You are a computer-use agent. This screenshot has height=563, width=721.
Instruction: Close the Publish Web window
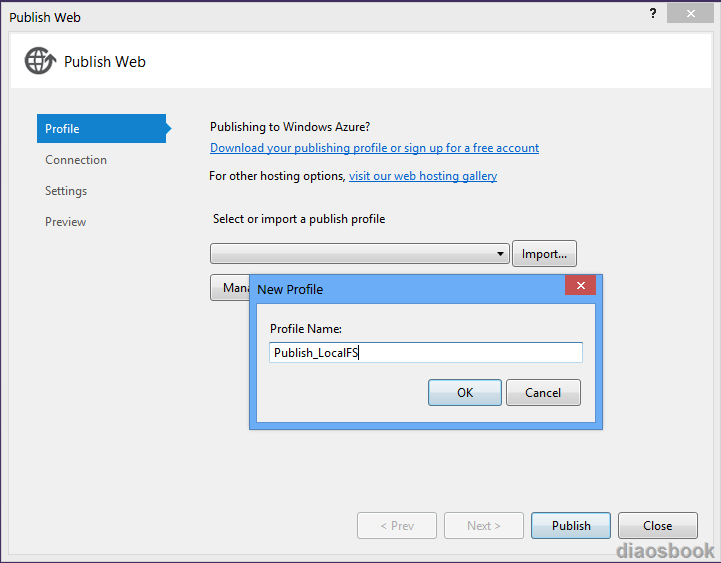click(x=691, y=13)
